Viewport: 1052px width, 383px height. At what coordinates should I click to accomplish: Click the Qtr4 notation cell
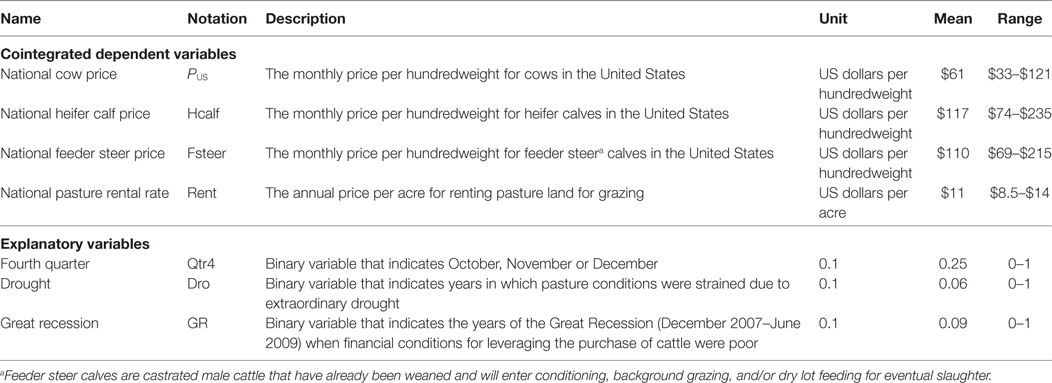coord(201,264)
